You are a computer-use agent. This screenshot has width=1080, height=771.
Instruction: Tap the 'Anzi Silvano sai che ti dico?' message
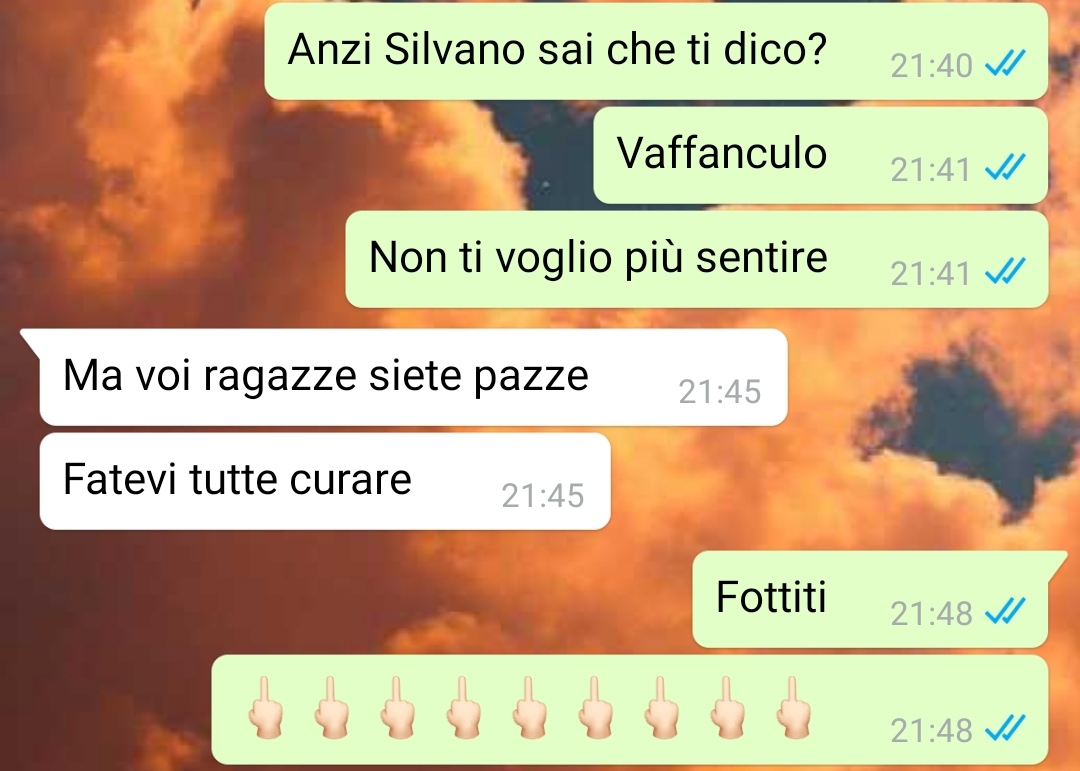click(656, 52)
